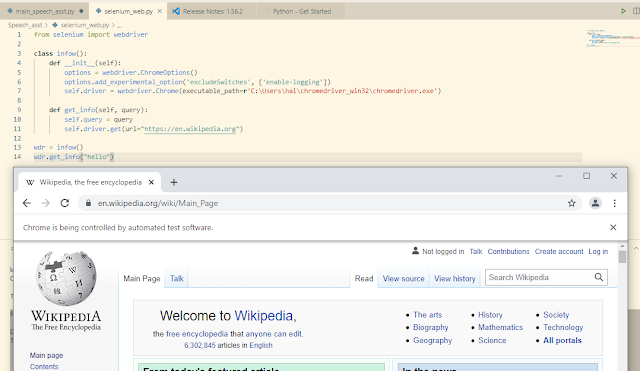640x371 pixels.
Task: Click line number 9 in the gutter
Action: click(x=19, y=110)
